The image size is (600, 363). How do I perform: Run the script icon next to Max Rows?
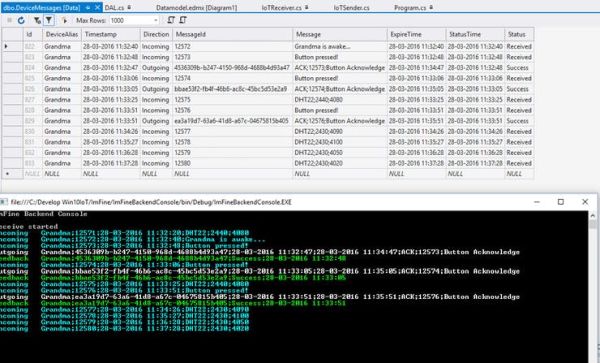coord(64,20)
